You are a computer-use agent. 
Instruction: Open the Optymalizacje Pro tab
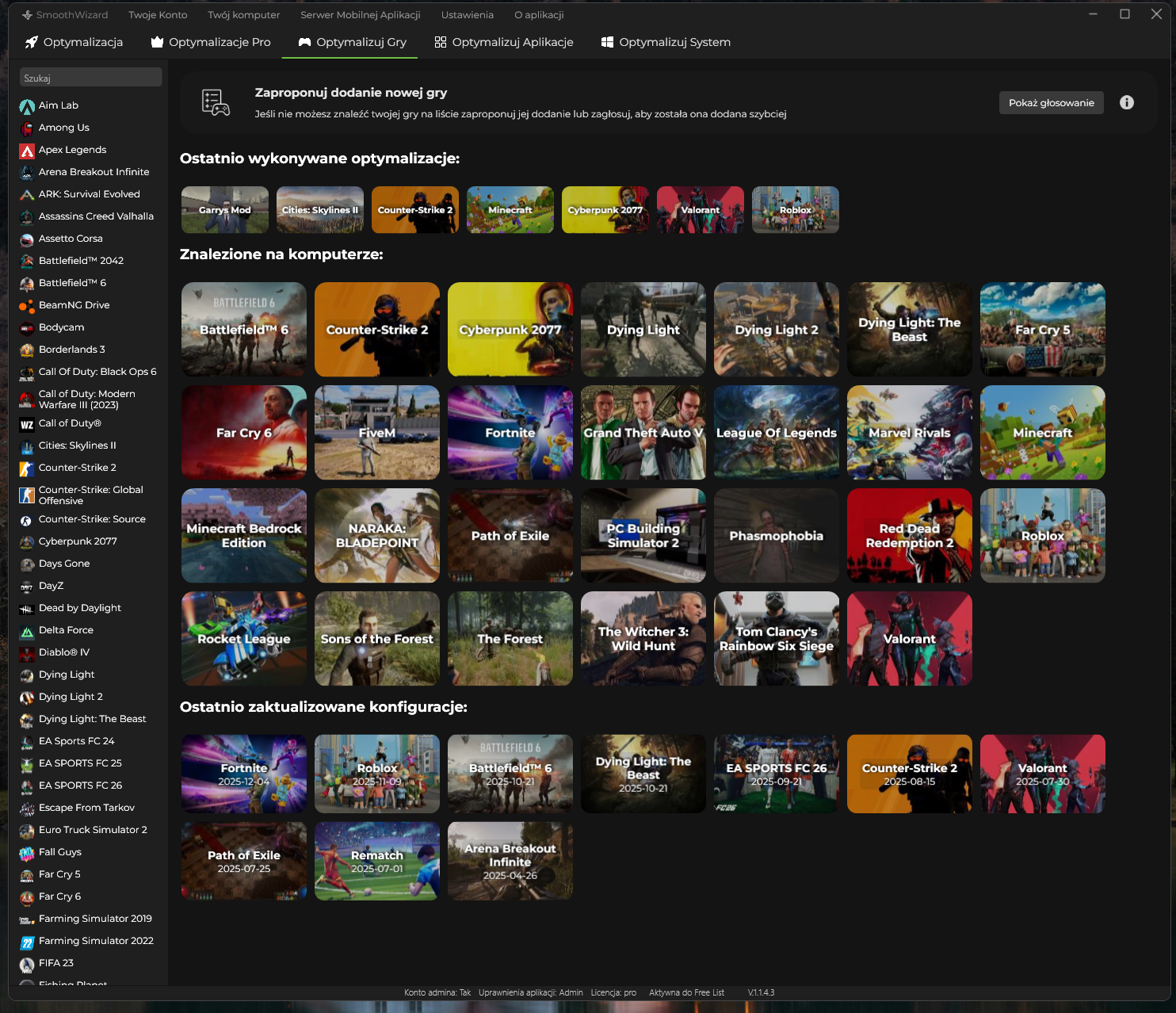click(211, 42)
